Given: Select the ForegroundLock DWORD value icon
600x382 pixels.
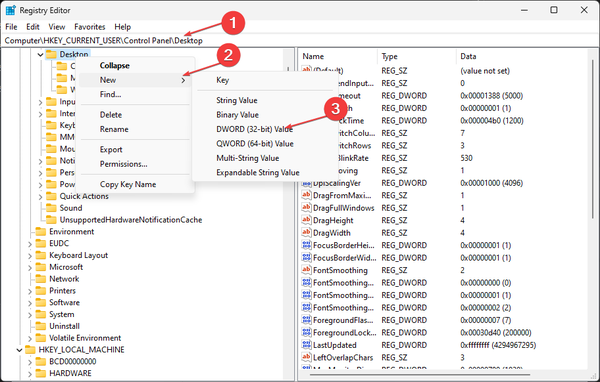Looking at the screenshot, I should tap(306, 332).
